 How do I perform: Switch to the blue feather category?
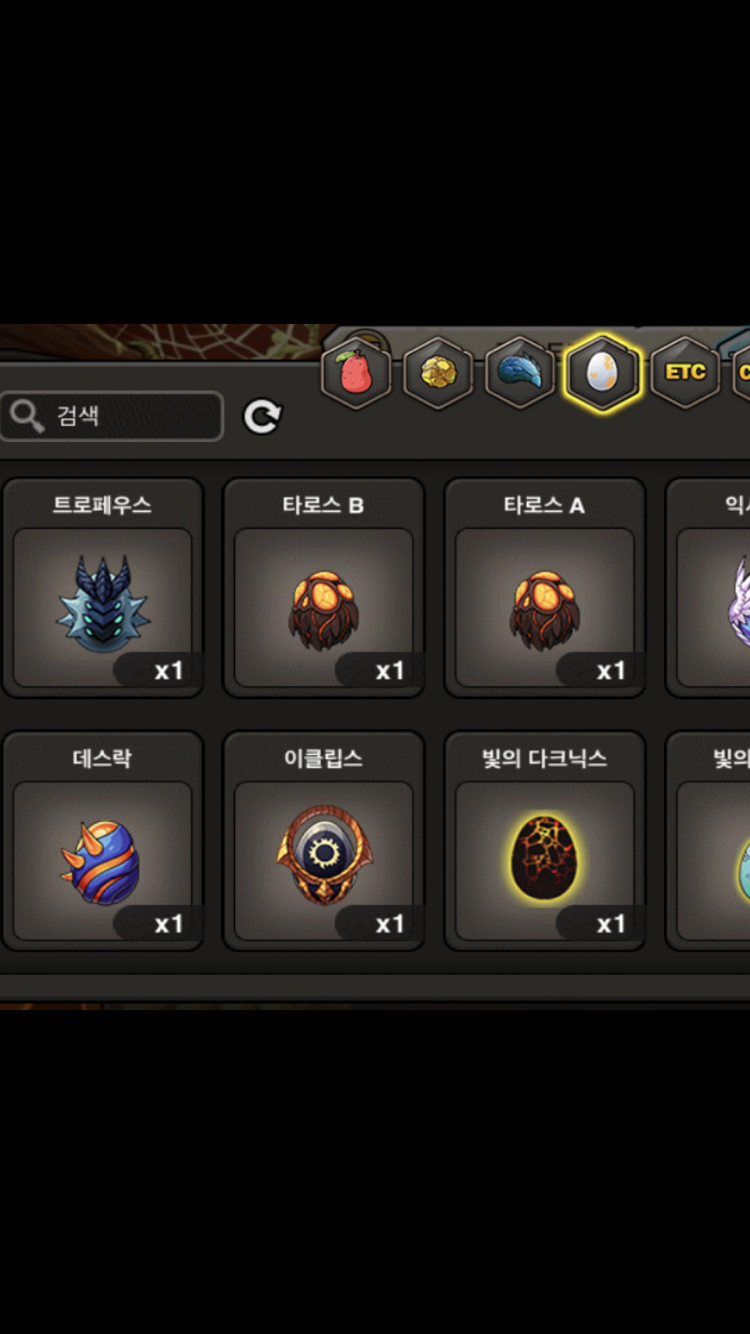[520, 374]
